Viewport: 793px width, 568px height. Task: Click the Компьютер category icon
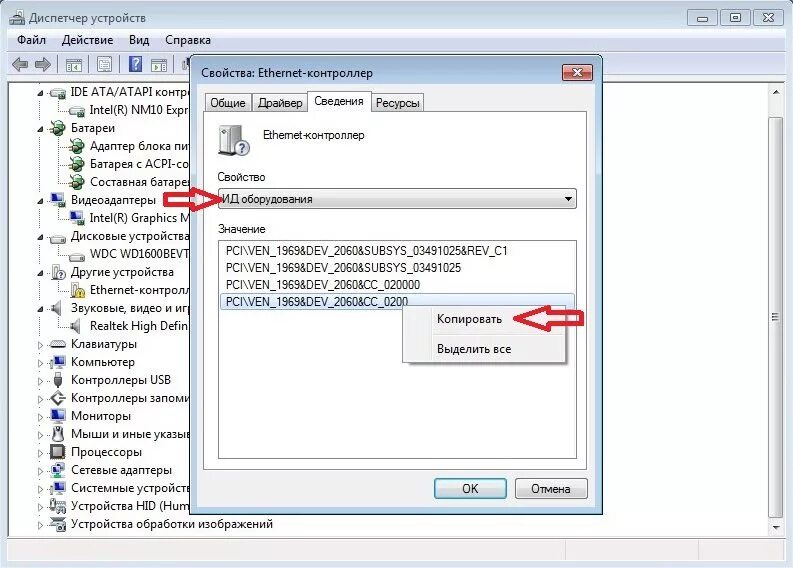tap(58, 362)
